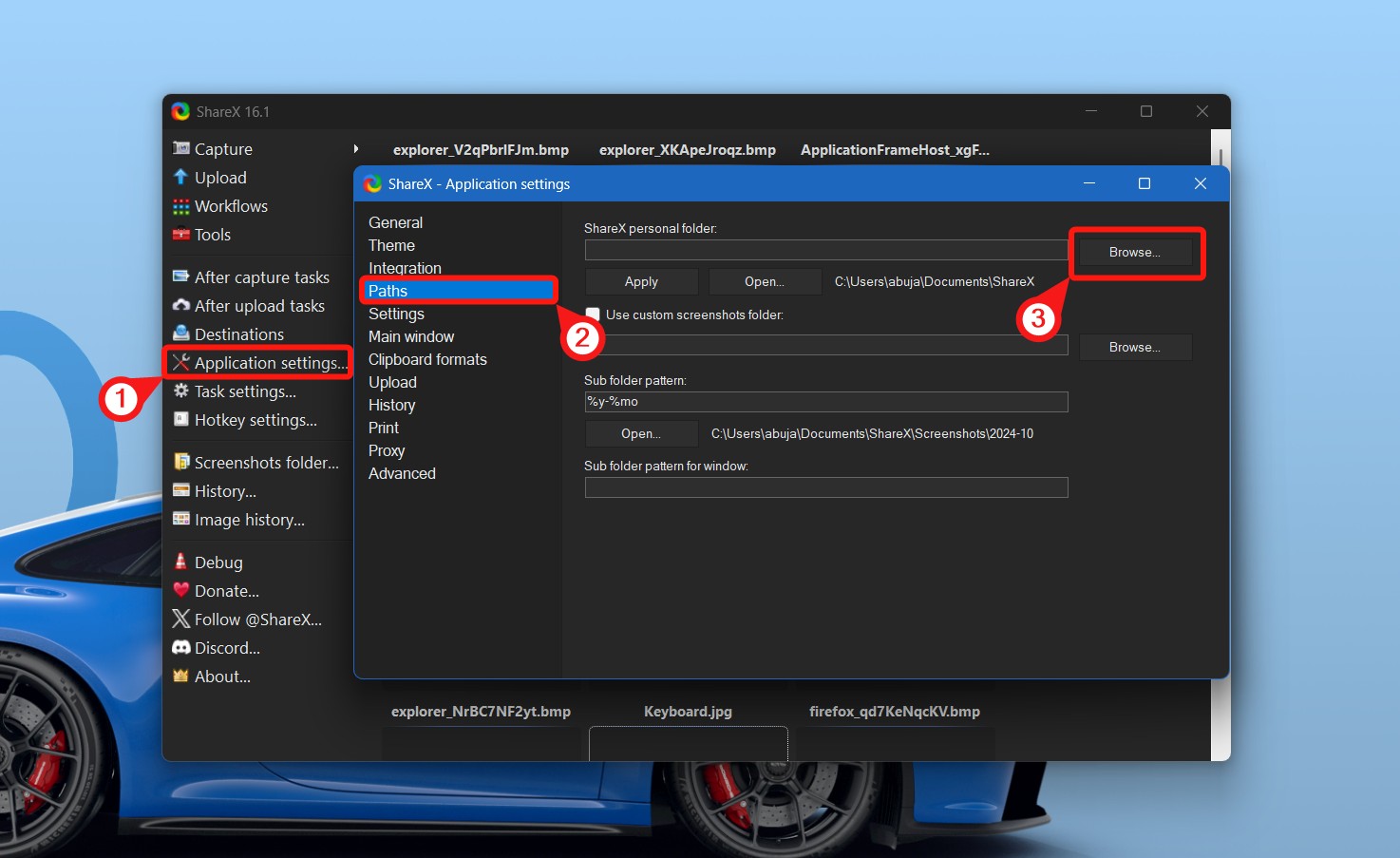Browse for the ShareX personal folder
The image size is (1400, 858).
(1136, 252)
